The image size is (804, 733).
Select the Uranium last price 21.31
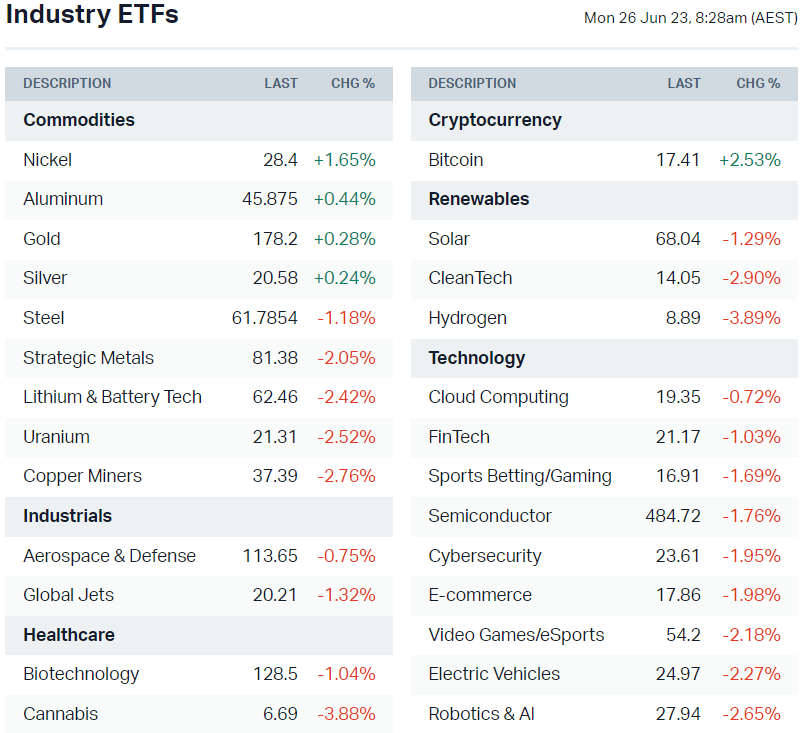tap(275, 437)
